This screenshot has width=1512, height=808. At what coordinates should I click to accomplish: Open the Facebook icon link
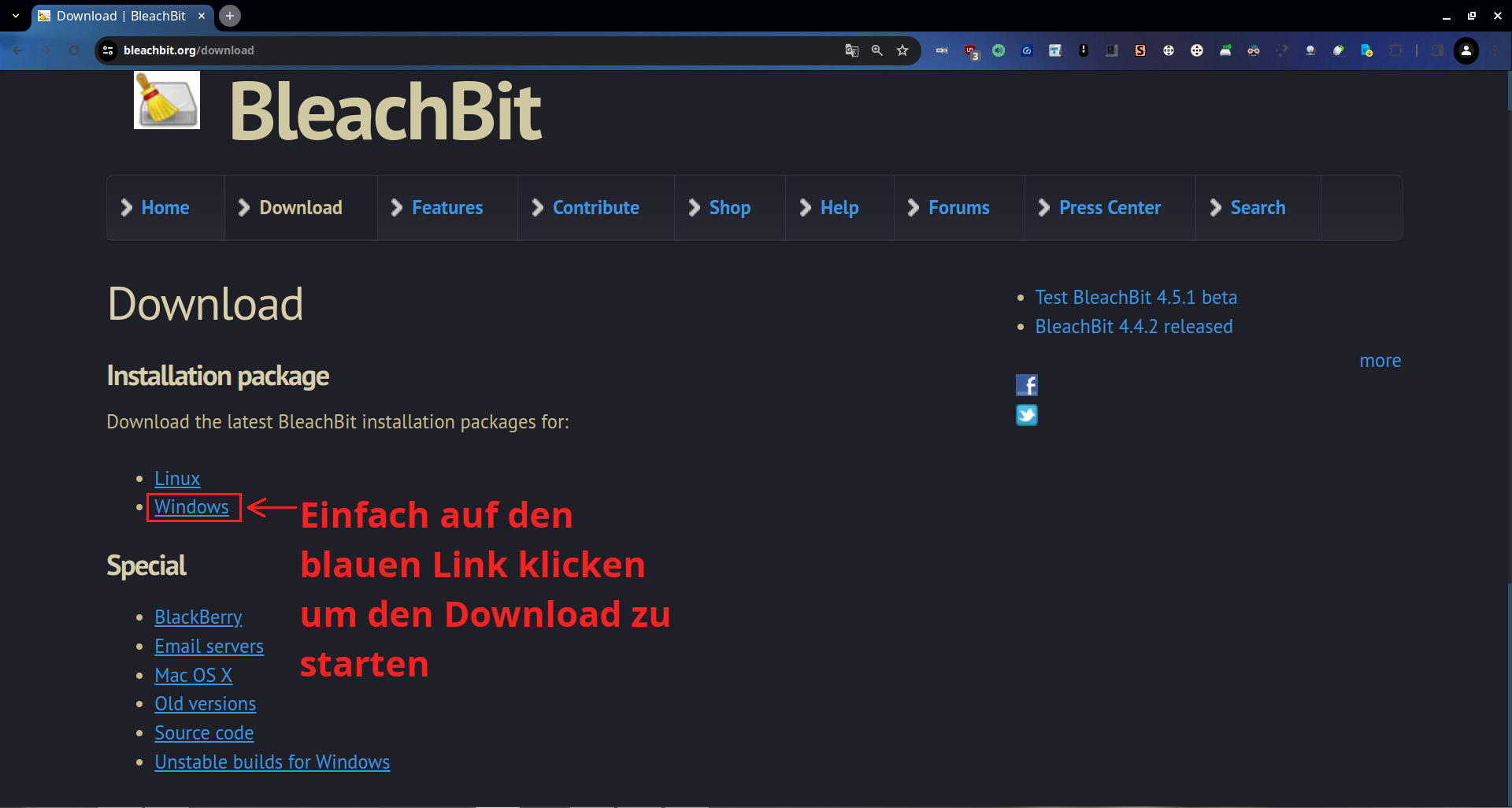(1027, 385)
